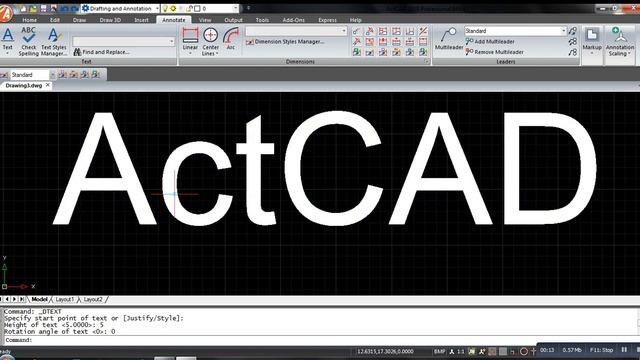
Task: Pause the screen recorder
Action: pyautogui.click(x=624, y=350)
